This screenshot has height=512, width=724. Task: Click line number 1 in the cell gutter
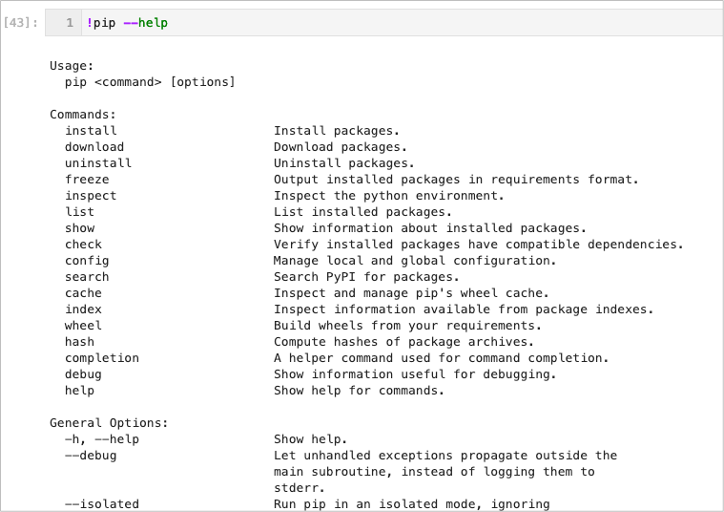point(69,22)
